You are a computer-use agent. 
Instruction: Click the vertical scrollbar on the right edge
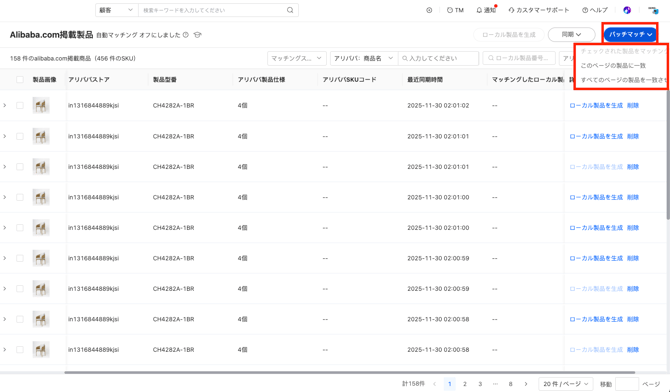click(x=668, y=154)
